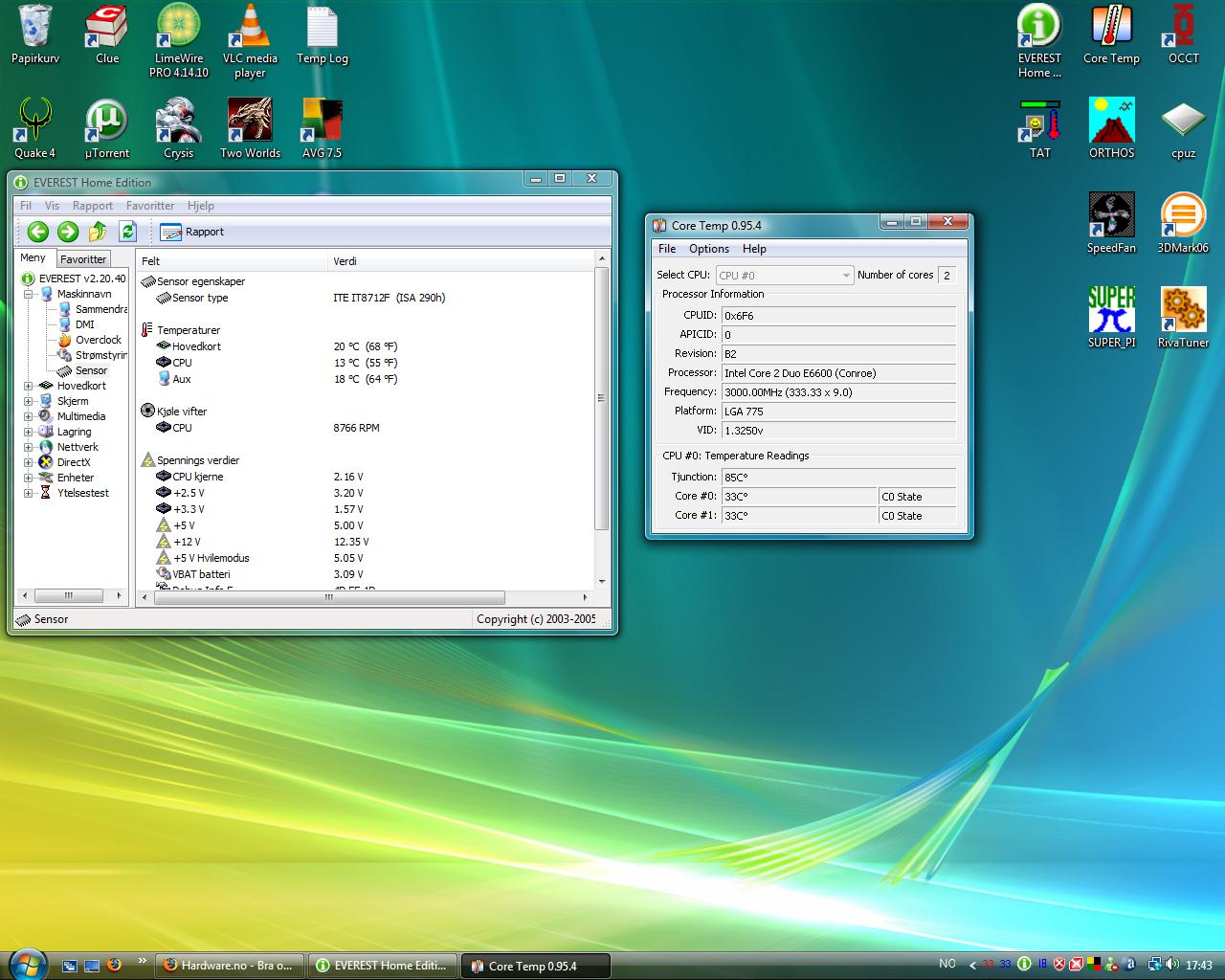Click the cpuz desktop icon
1225x980 pixels.
pos(1184,128)
